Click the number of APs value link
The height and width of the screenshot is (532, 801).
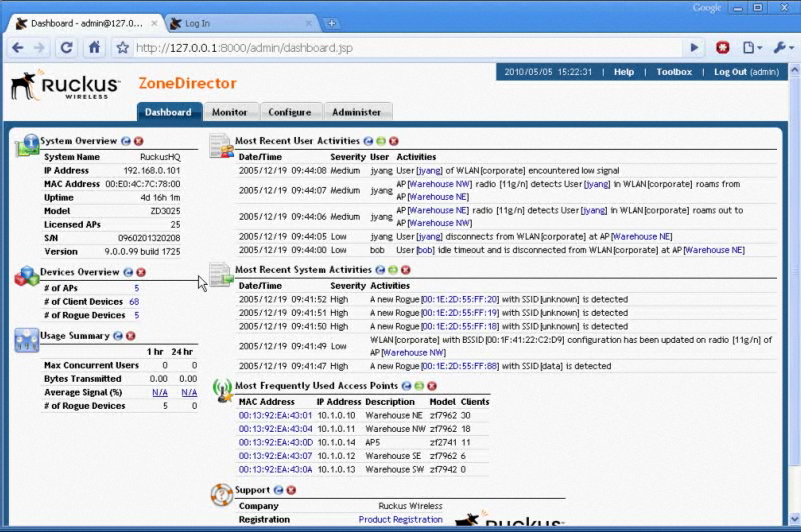pyautogui.click(x=136, y=288)
